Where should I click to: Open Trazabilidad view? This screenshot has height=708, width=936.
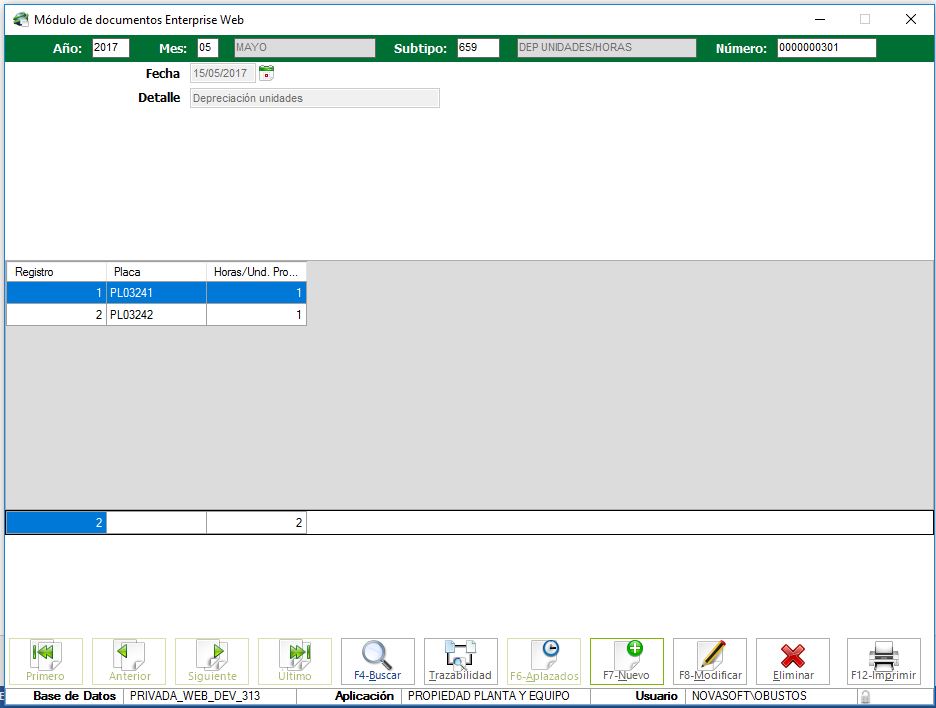tap(461, 661)
